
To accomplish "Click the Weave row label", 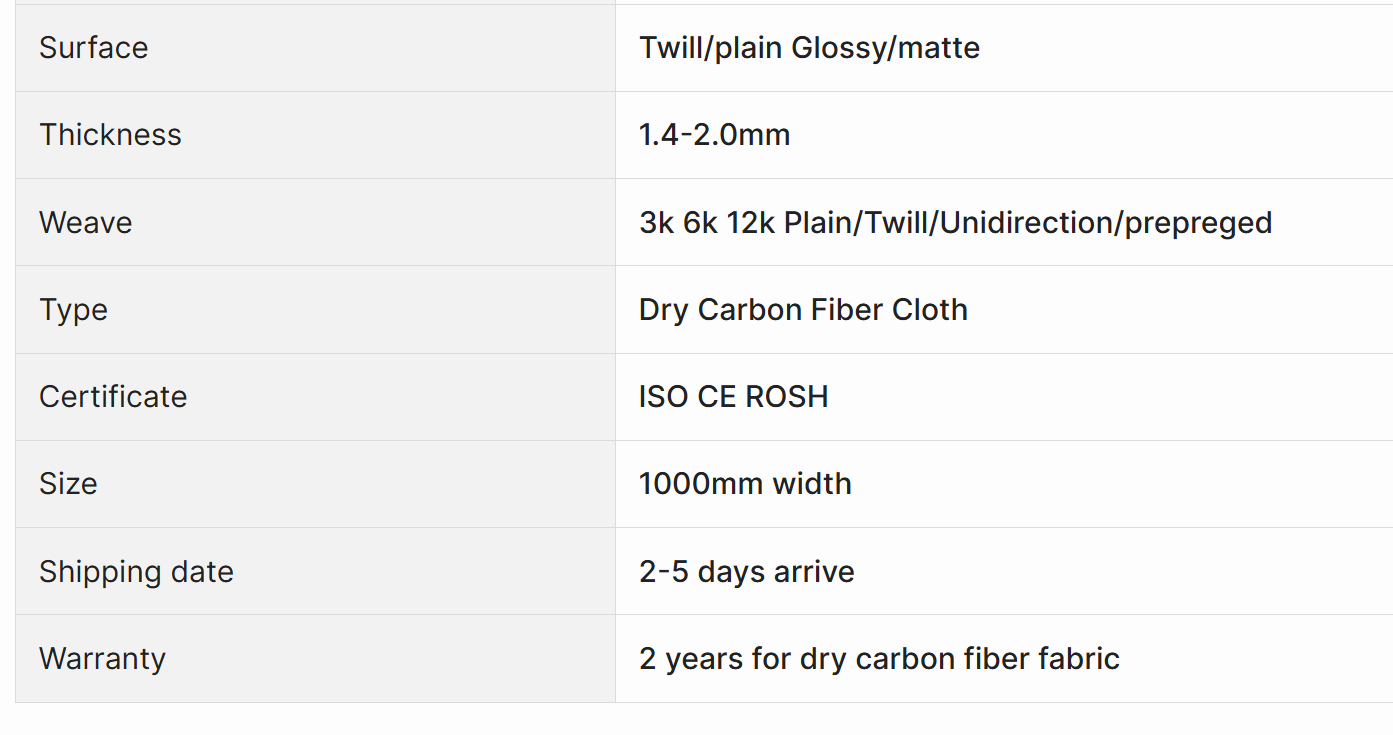I will pos(85,222).
